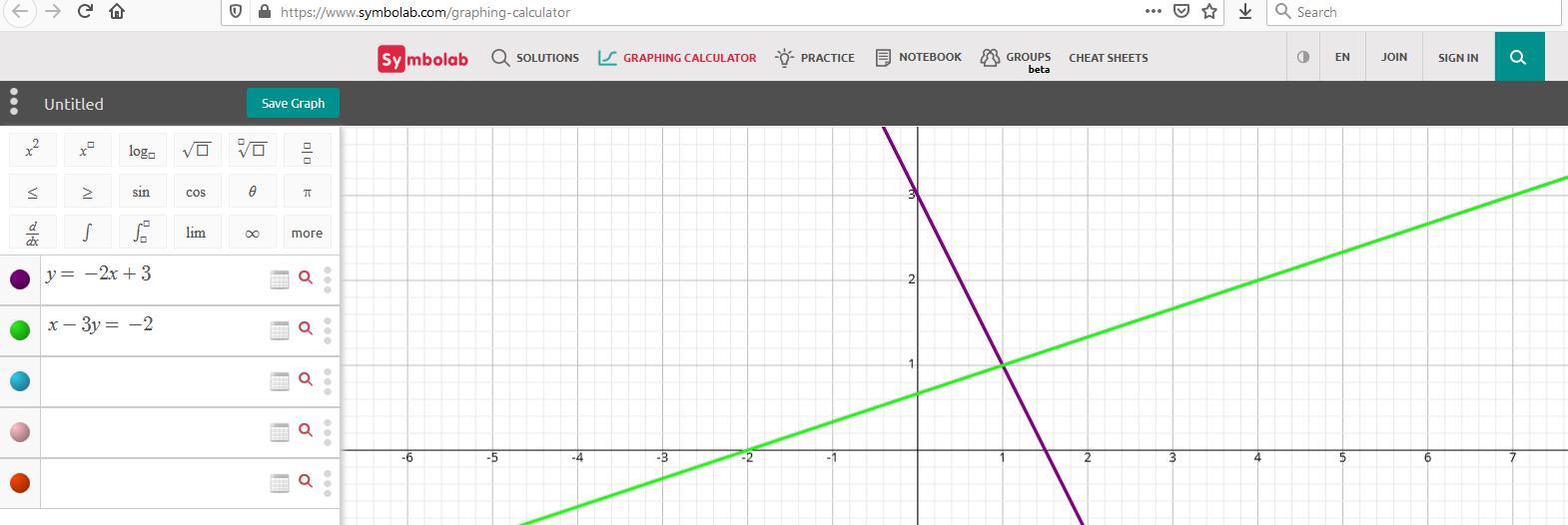Open options dots in blue dot row
The height and width of the screenshot is (525, 1568).
[x=328, y=381]
